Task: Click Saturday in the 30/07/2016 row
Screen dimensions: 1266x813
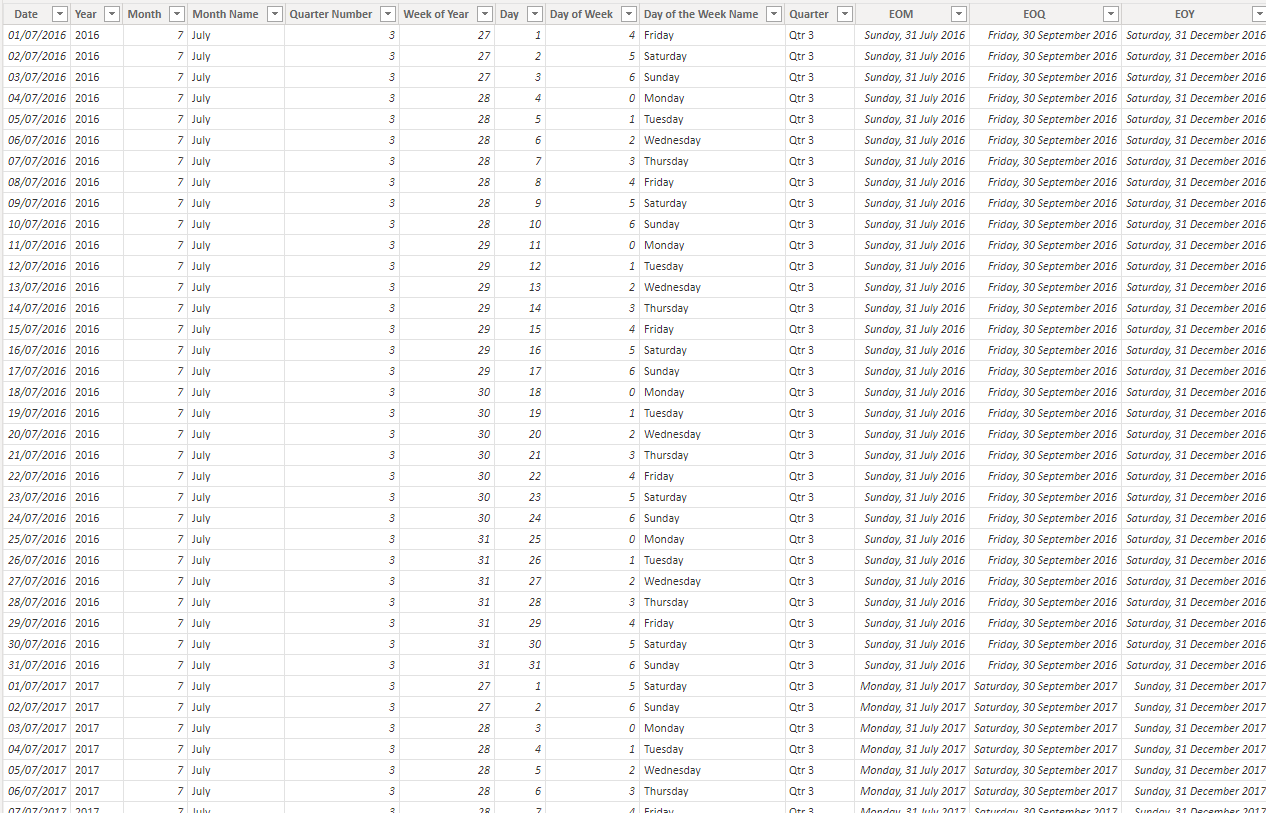Action: 665,644
